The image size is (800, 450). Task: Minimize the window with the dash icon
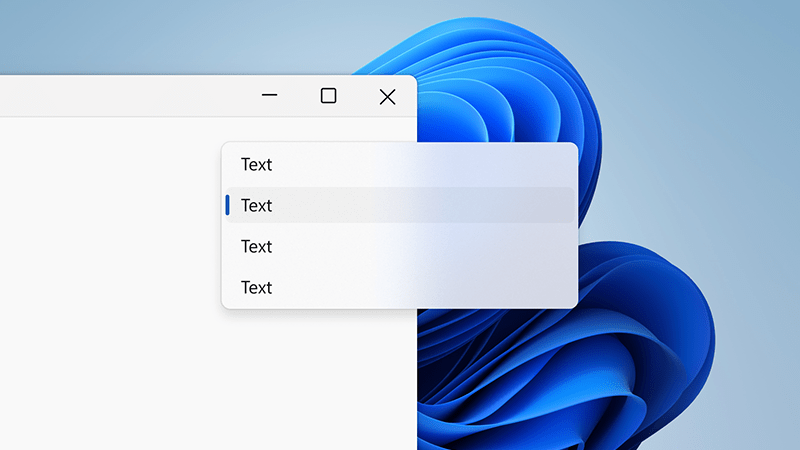(x=269, y=95)
